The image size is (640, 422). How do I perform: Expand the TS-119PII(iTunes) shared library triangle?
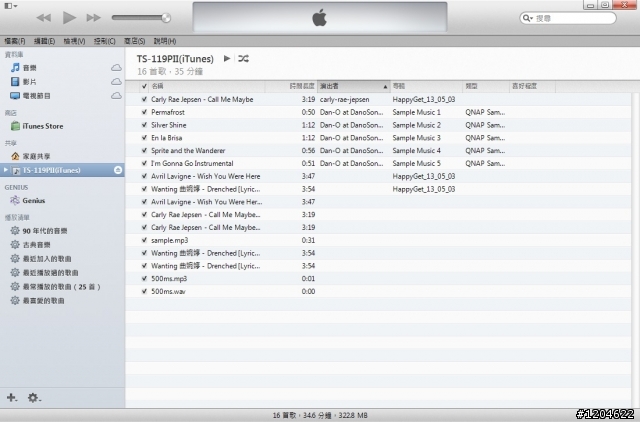coord(5,170)
